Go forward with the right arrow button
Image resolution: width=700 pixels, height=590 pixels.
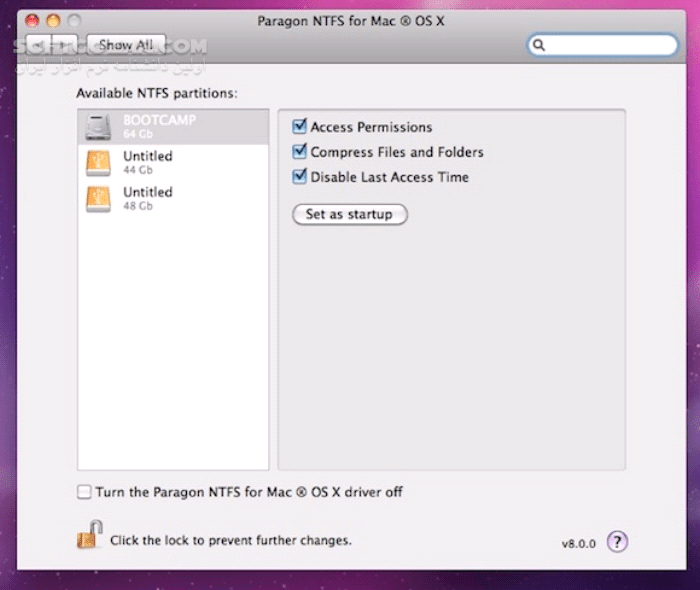65,45
